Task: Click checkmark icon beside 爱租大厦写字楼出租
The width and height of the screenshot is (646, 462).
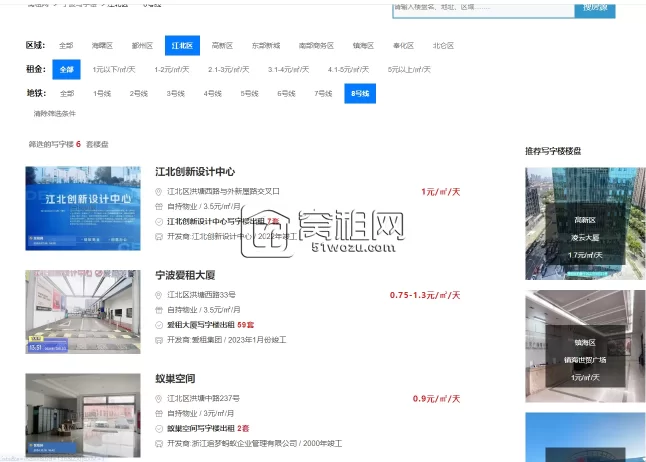Action: 159,325
